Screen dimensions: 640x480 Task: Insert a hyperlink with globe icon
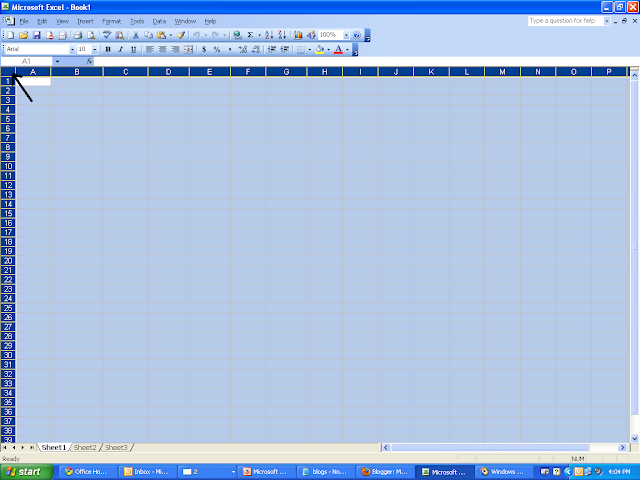click(237, 35)
